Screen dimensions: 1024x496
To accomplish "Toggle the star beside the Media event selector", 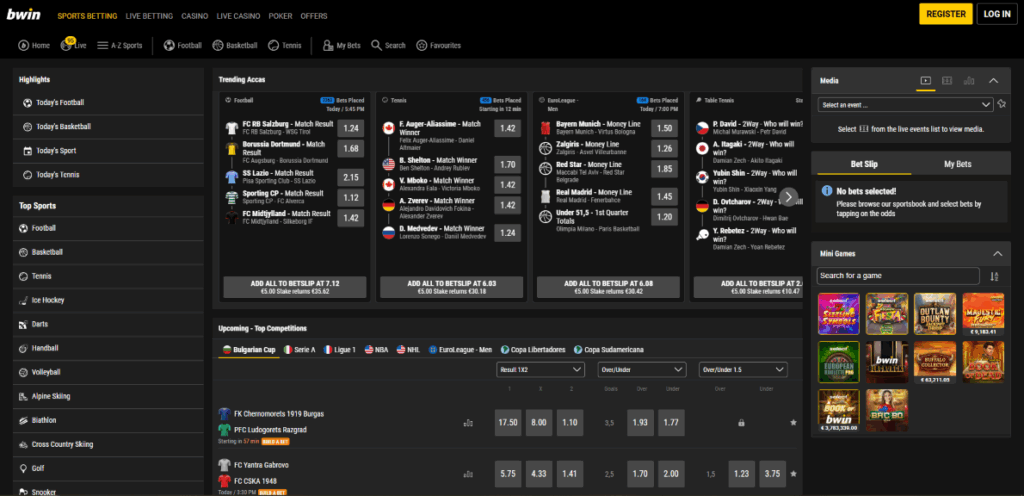I will click(x=1001, y=104).
